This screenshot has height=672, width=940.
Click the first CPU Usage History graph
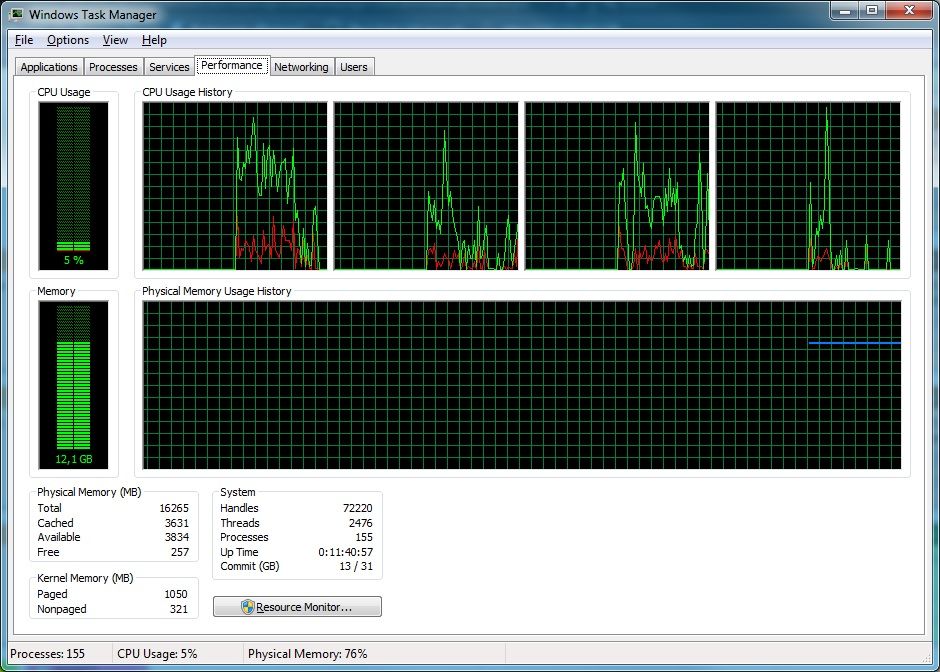pyautogui.click(x=235, y=186)
